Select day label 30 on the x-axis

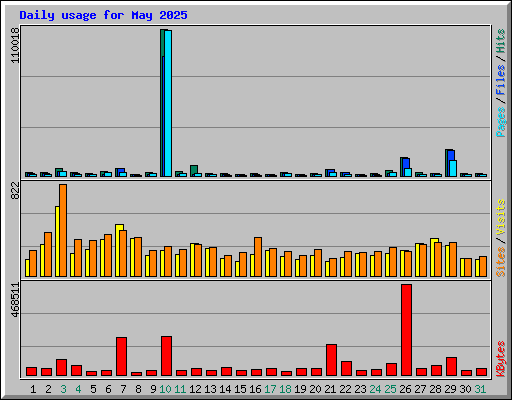click(466, 389)
